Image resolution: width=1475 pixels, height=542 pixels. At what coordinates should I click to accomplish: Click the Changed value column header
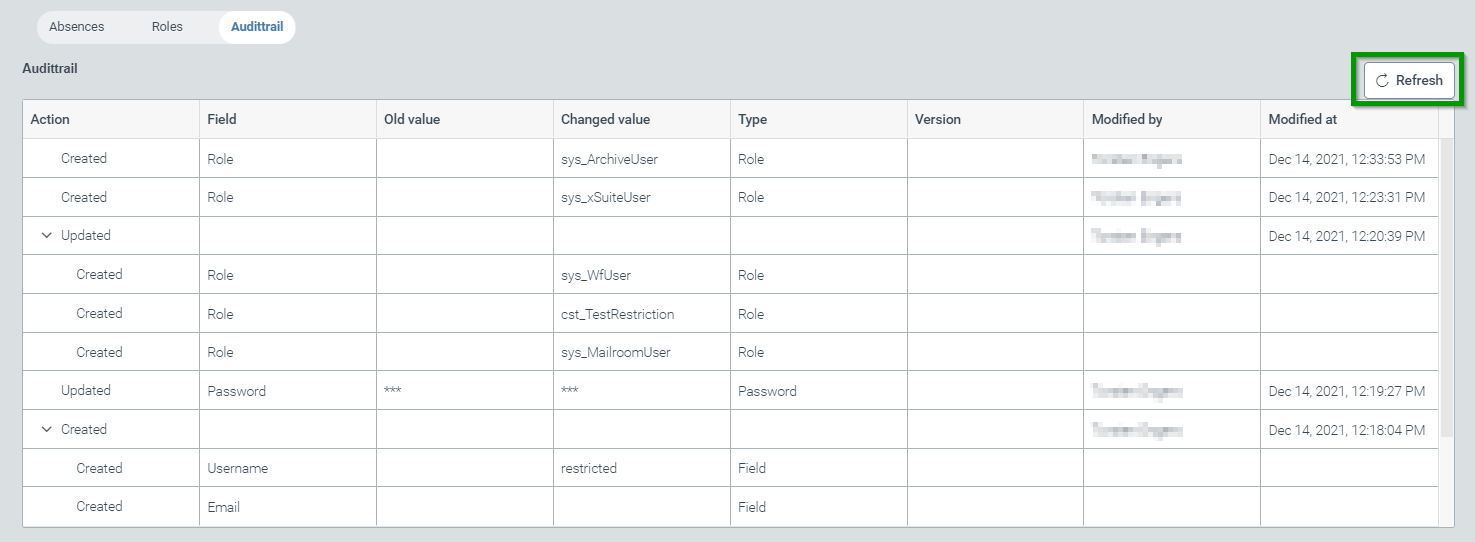(605, 120)
